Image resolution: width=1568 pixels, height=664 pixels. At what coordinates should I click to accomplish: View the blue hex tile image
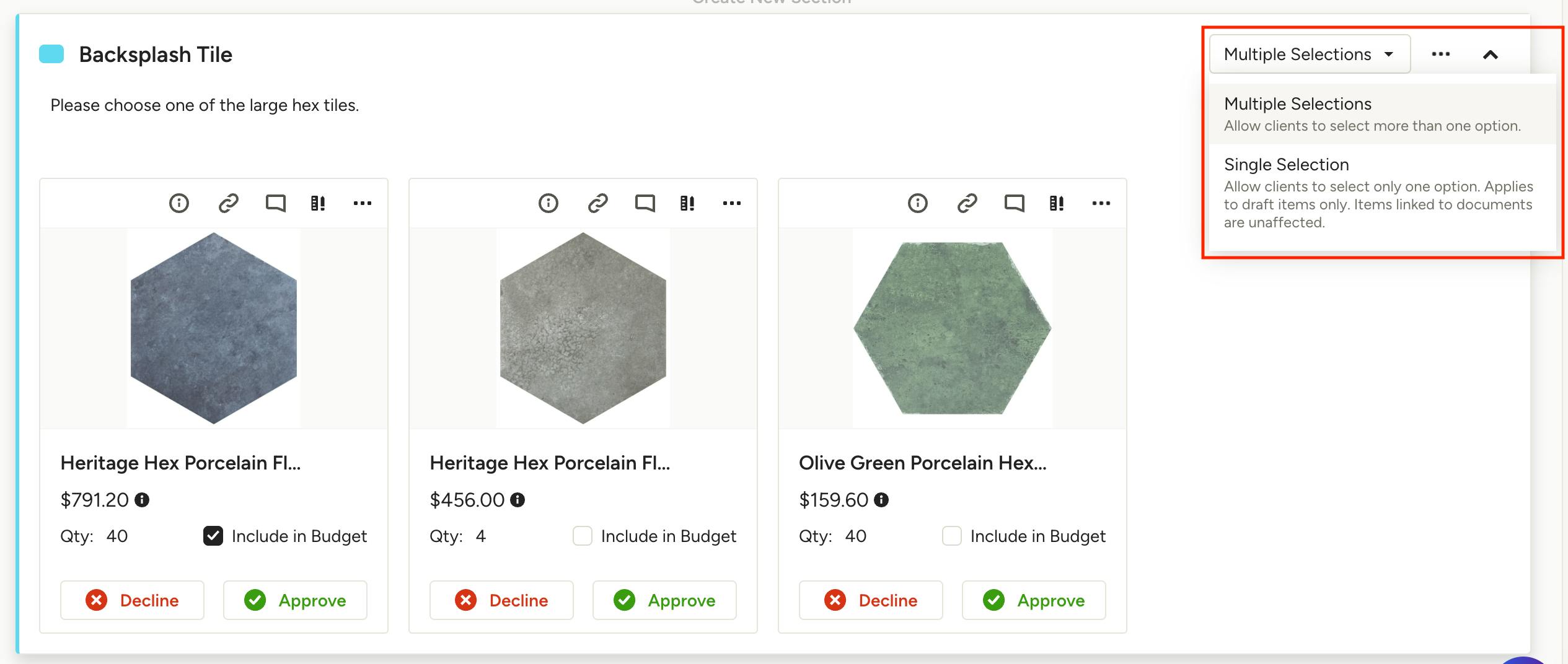[214, 328]
